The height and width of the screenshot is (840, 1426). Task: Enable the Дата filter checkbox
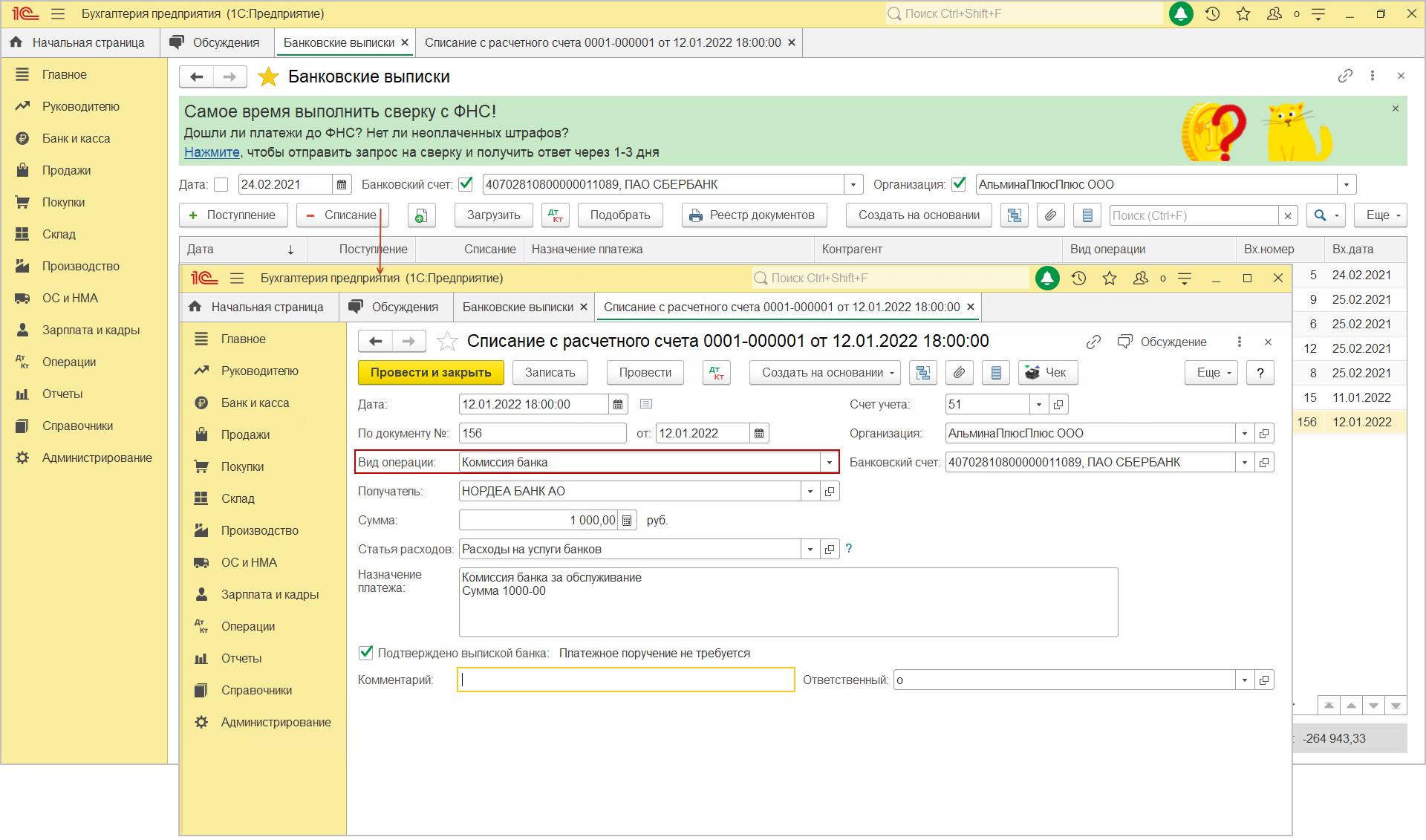pos(221,184)
